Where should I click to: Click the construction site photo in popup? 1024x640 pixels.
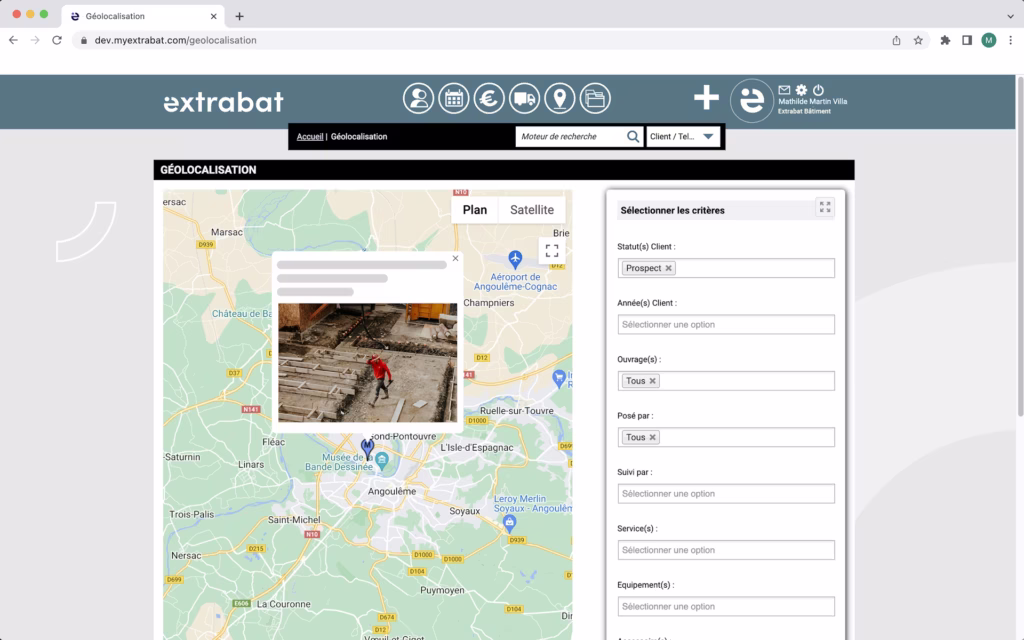tap(368, 362)
